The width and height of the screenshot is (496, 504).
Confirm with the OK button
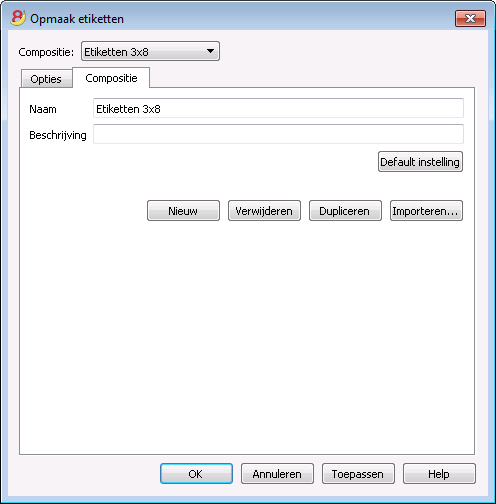(x=196, y=473)
